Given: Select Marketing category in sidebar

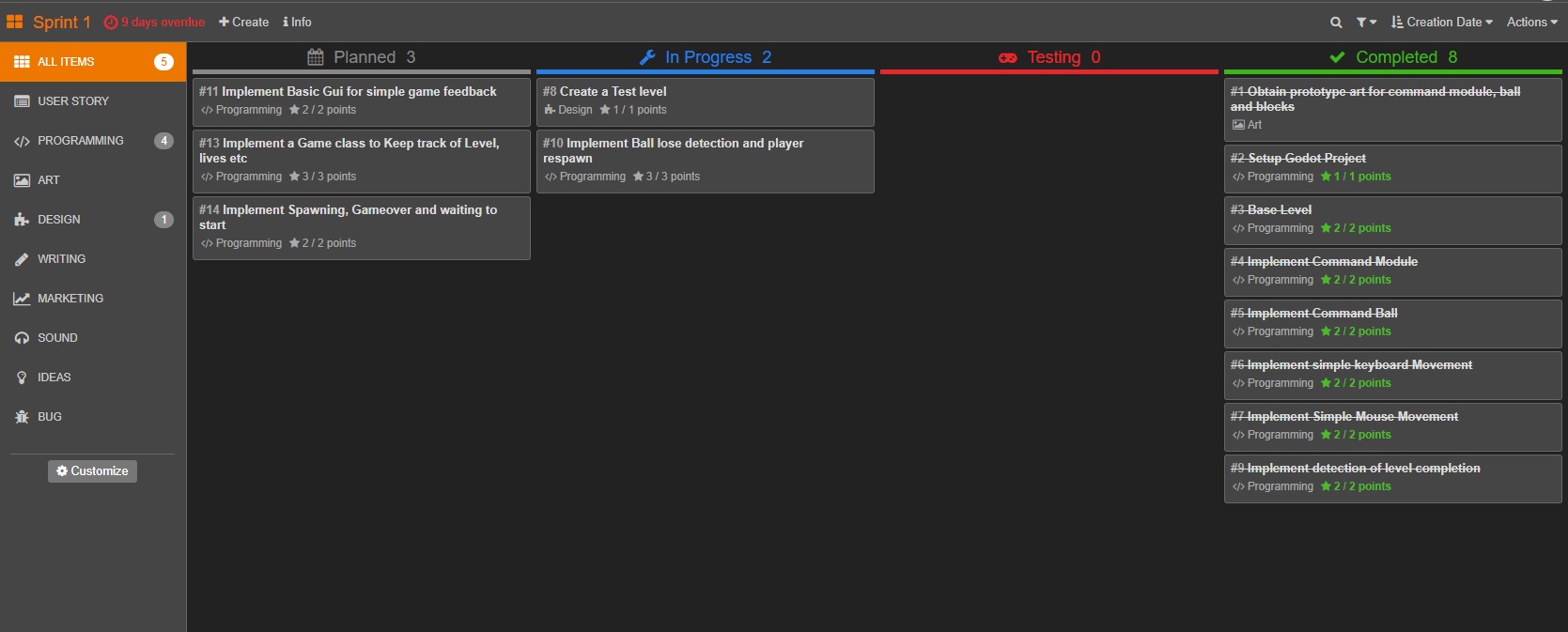Looking at the screenshot, I should (93, 299).
